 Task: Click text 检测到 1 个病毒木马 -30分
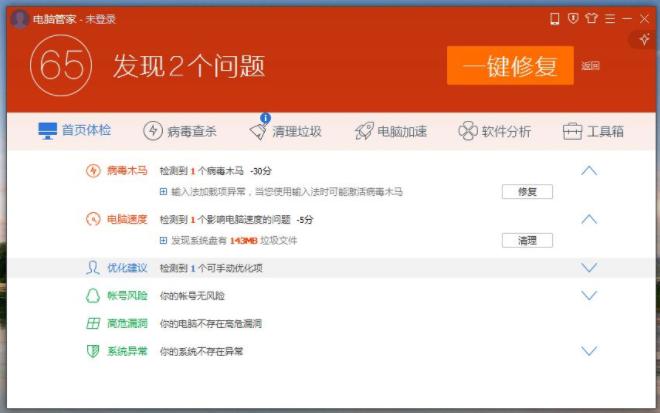tap(216, 171)
